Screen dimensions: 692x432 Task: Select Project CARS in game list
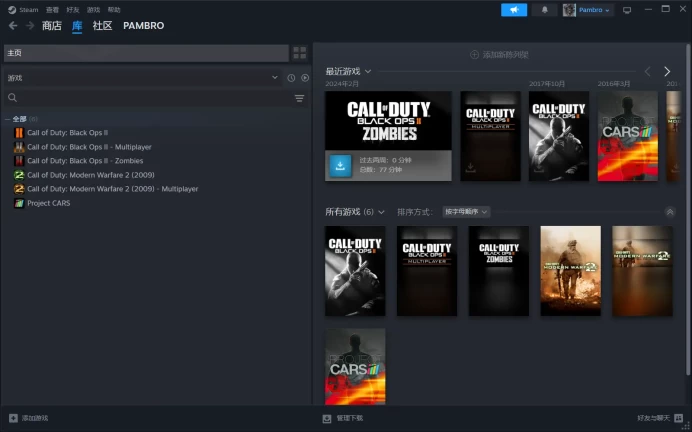pyautogui.click(x=49, y=203)
